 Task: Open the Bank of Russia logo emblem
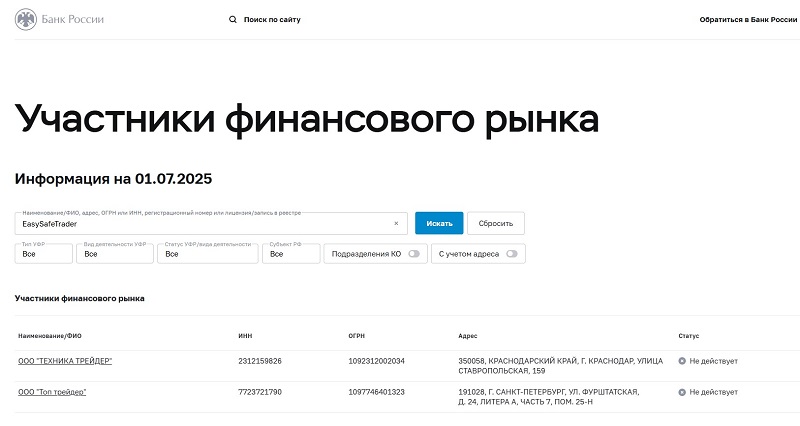tap(26, 19)
